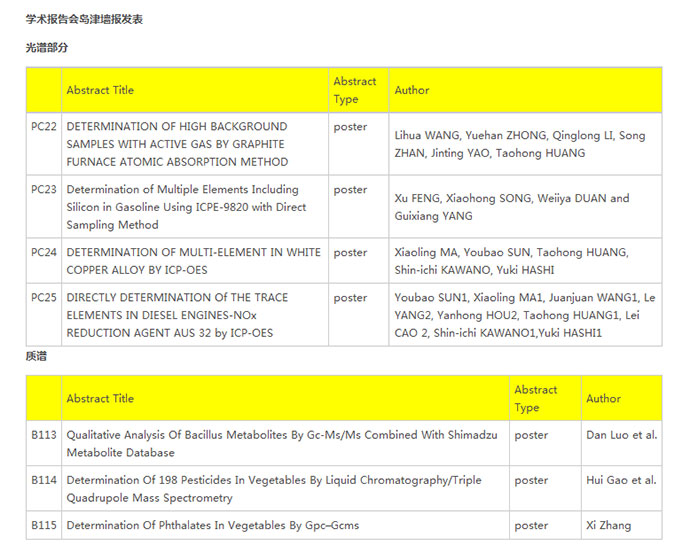Image resolution: width=690 pixels, height=553 pixels.
Task: Click the 质谱 section heading
Action: click(x=36, y=356)
